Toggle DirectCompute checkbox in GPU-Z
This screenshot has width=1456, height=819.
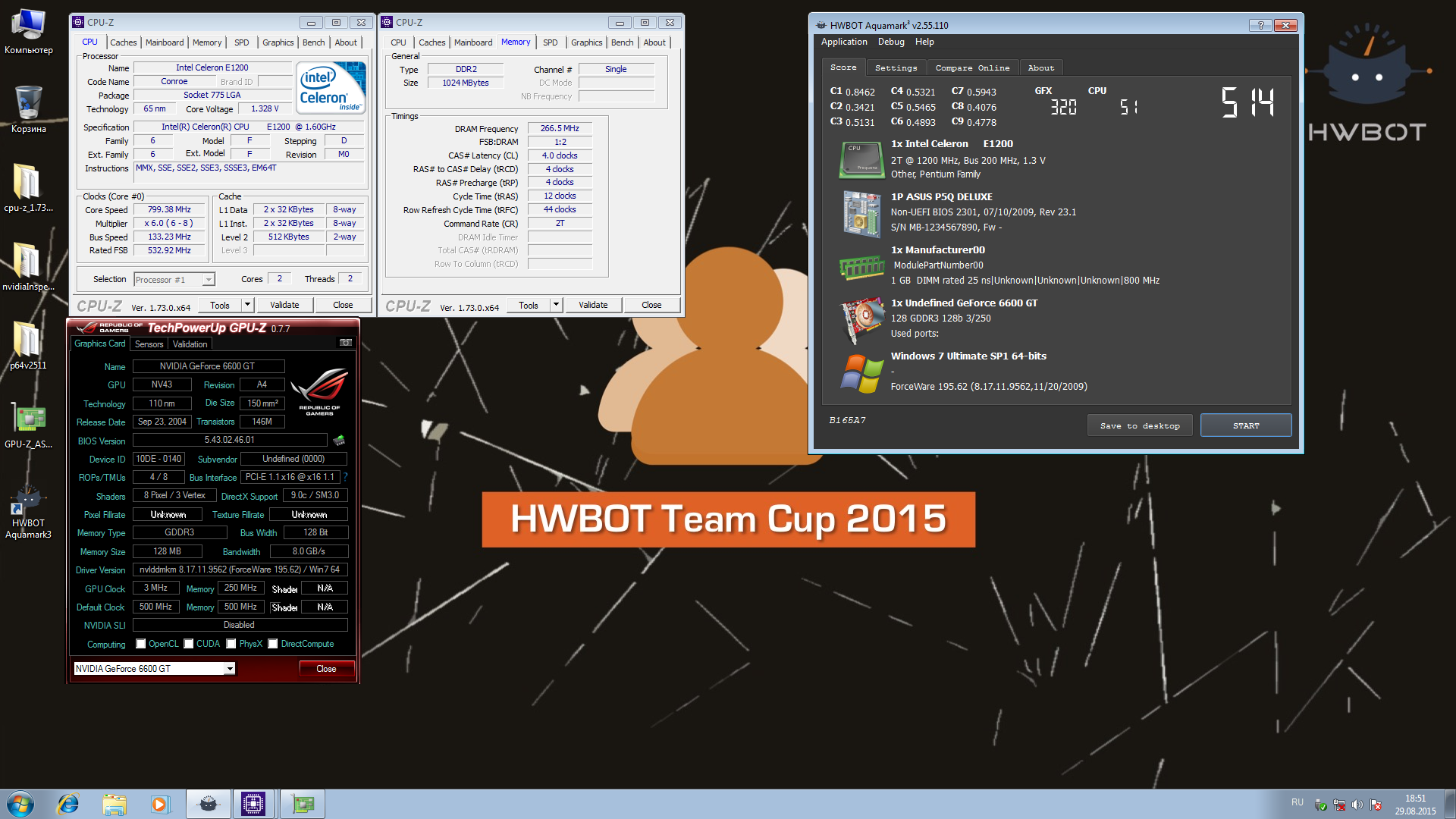272,644
